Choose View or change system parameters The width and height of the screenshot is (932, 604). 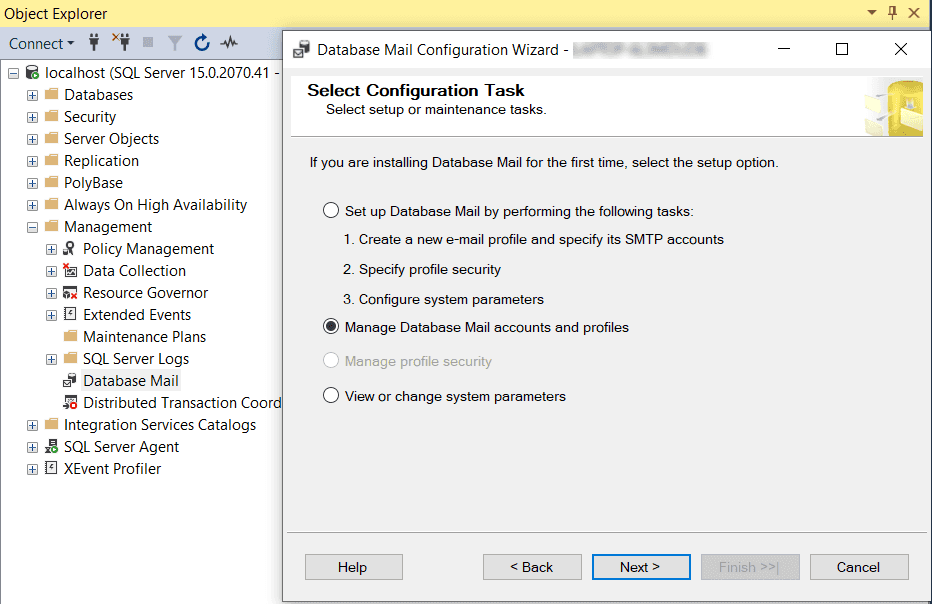(x=331, y=396)
